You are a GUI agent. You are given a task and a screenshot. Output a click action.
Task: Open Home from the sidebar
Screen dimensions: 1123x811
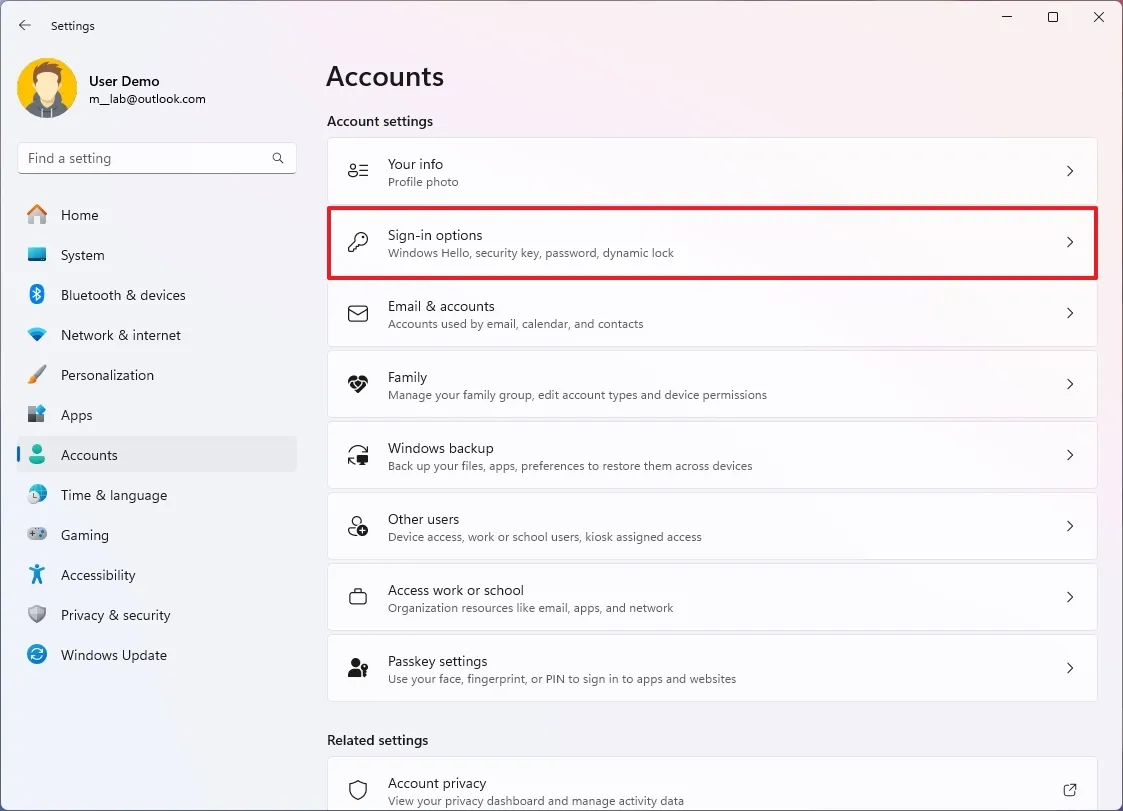[x=82, y=215]
